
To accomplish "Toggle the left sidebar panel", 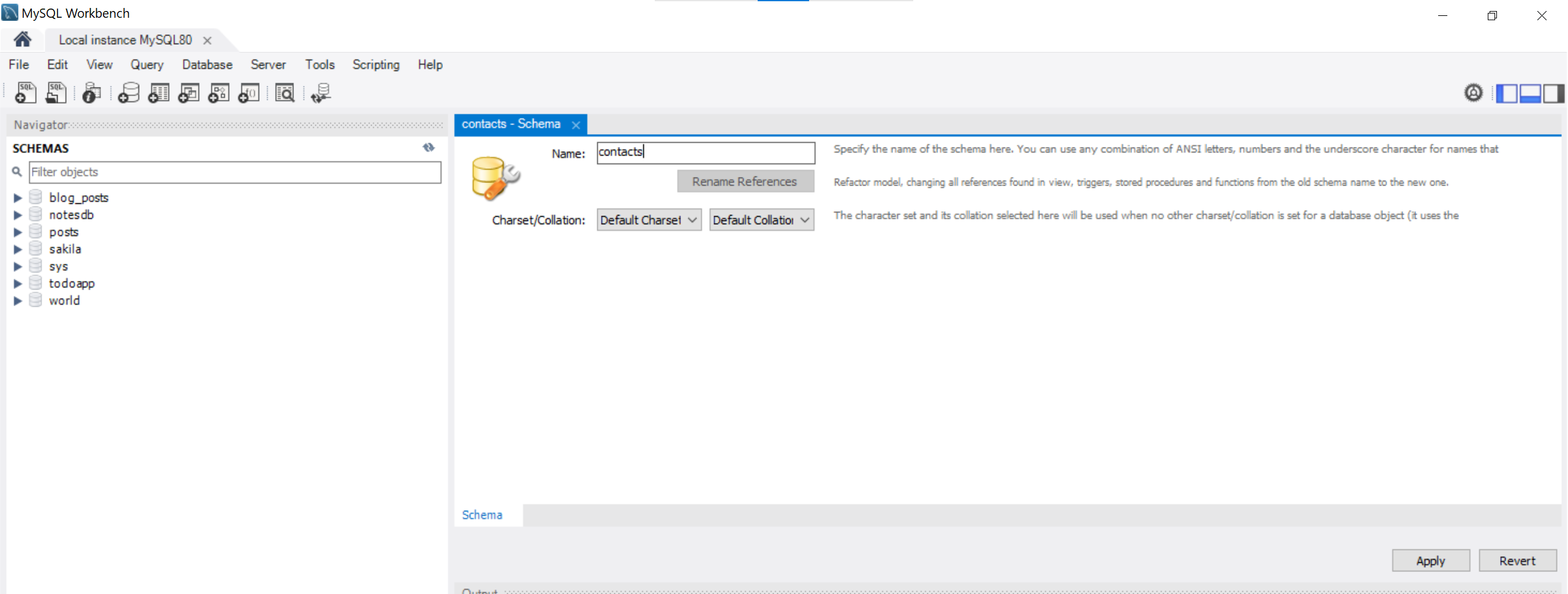I will coord(1506,94).
